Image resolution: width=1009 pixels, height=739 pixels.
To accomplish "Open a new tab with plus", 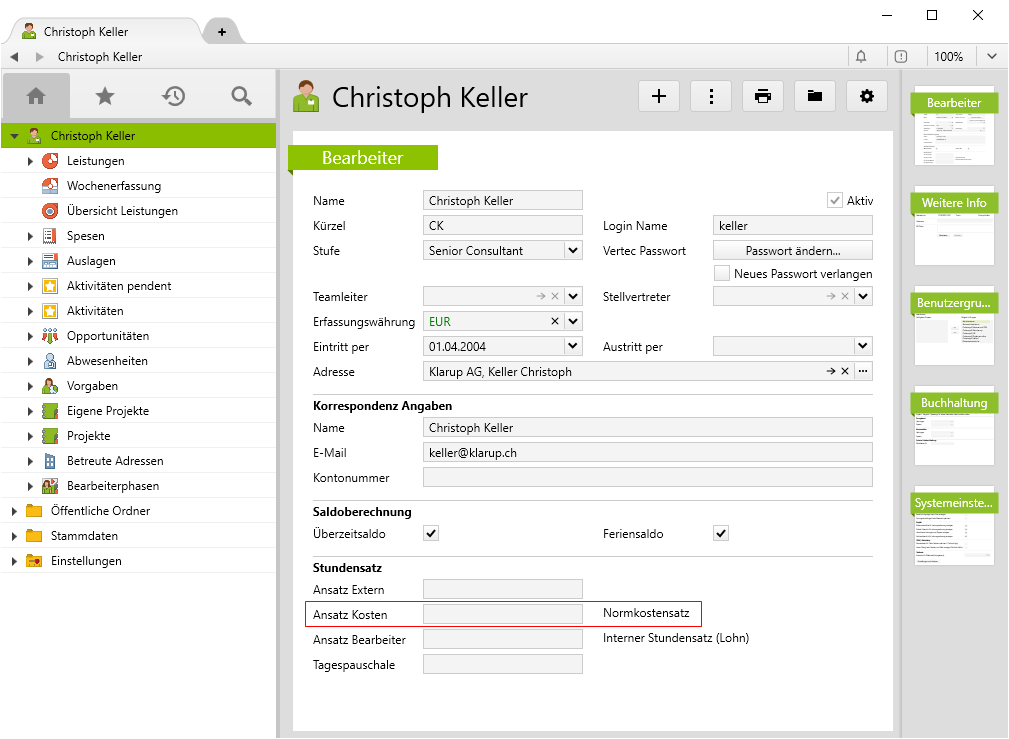I will [222, 32].
